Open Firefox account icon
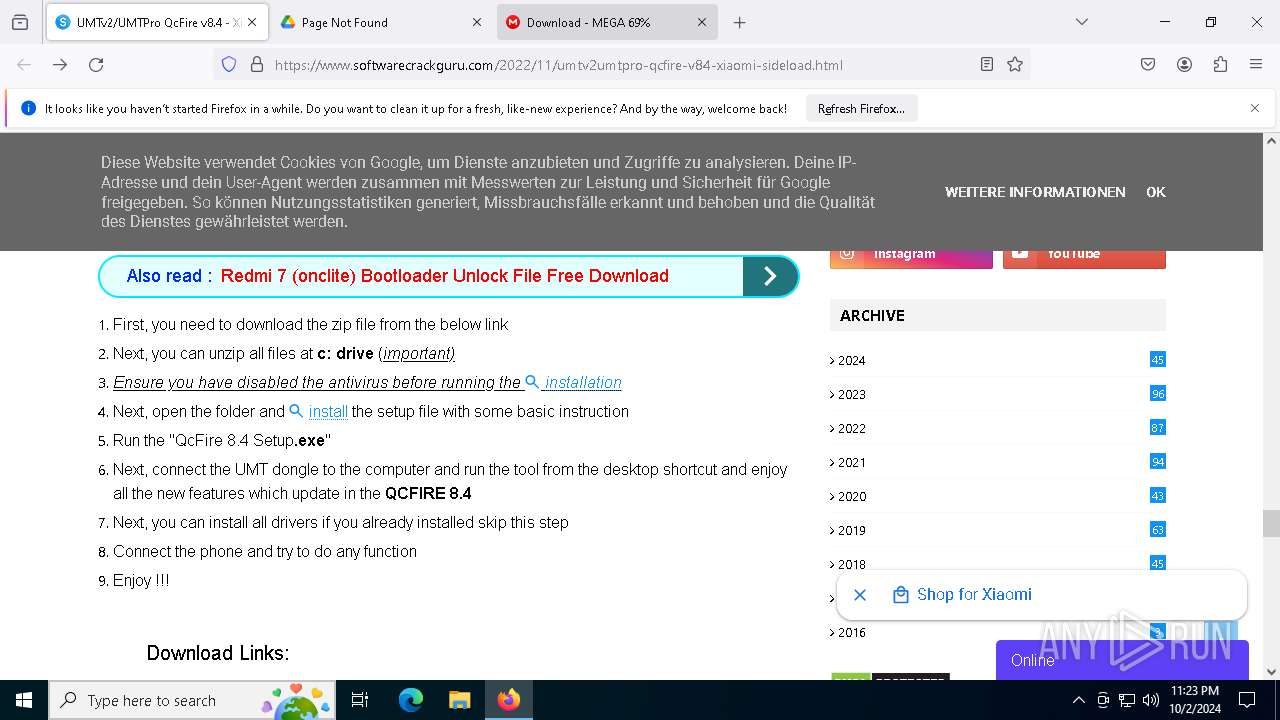Viewport: 1280px width, 720px height. pos(1184,64)
